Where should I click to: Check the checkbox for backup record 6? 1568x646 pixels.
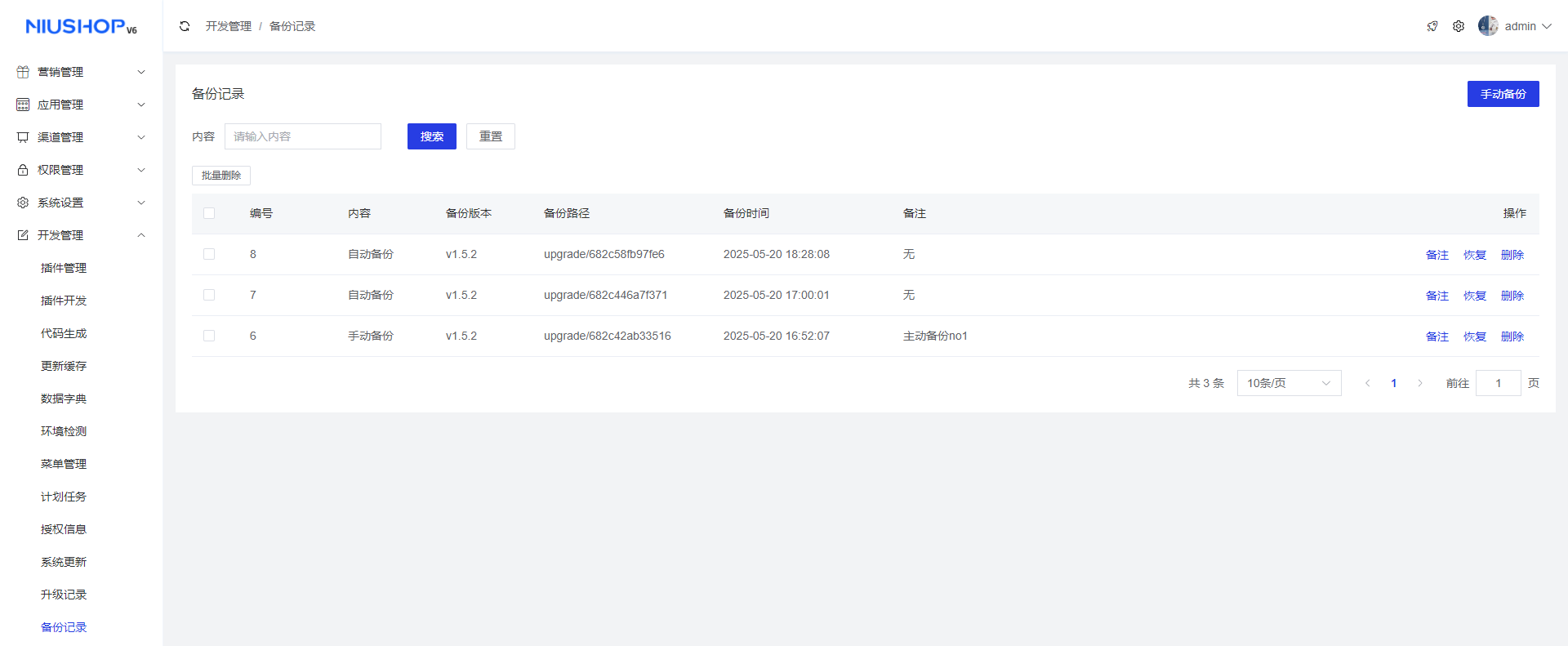pos(209,336)
